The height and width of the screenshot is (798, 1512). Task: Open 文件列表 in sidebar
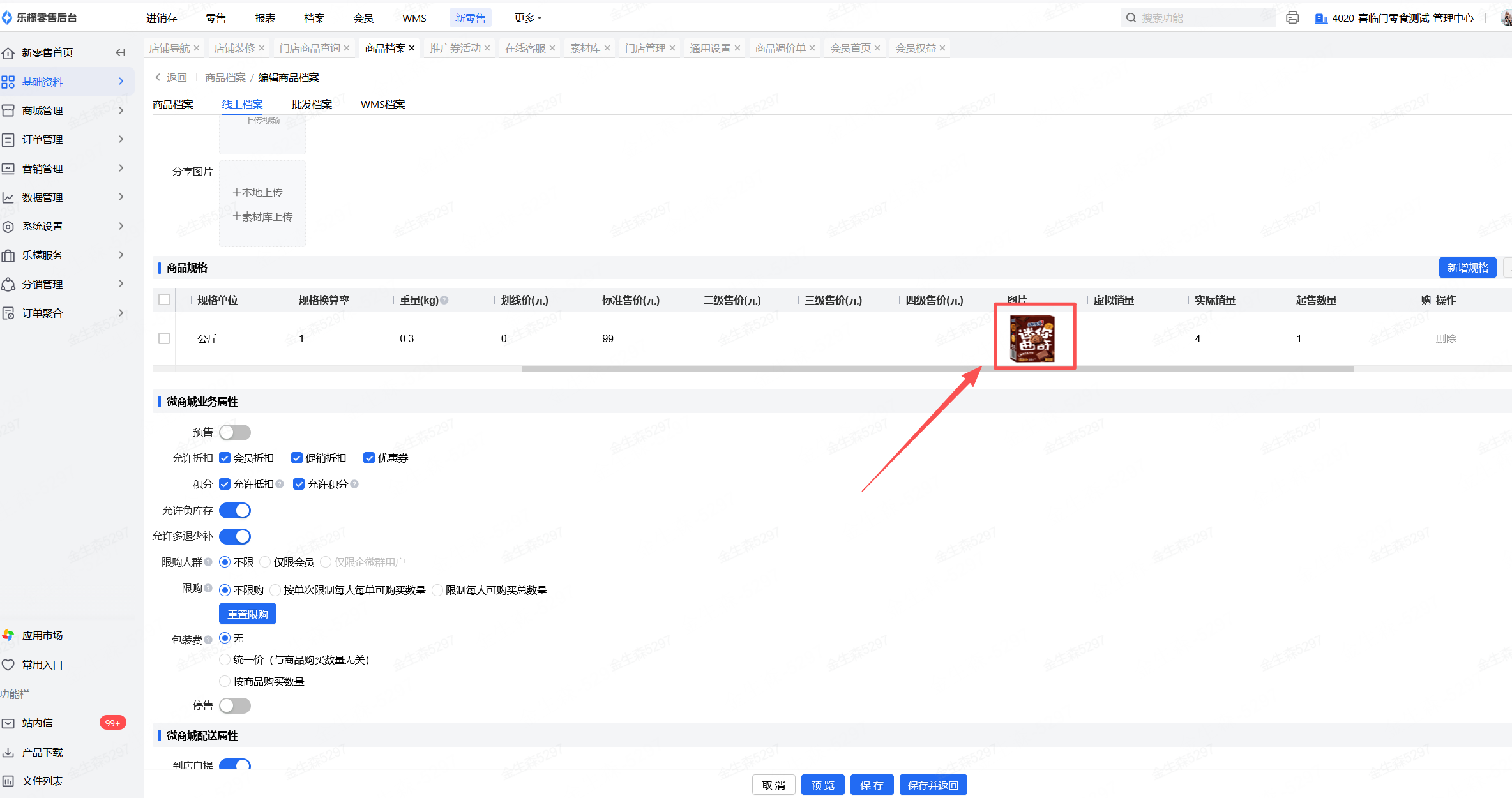(42, 781)
